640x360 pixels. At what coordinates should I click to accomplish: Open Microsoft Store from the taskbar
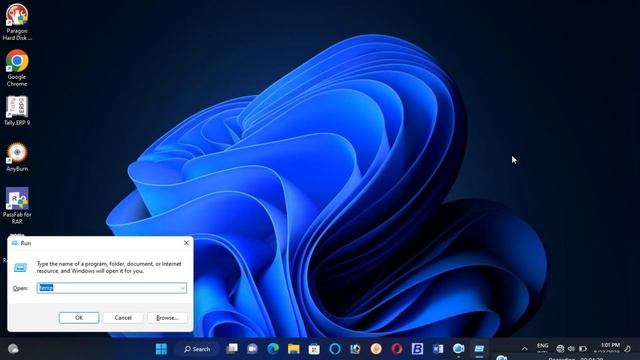[x=314, y=349]
